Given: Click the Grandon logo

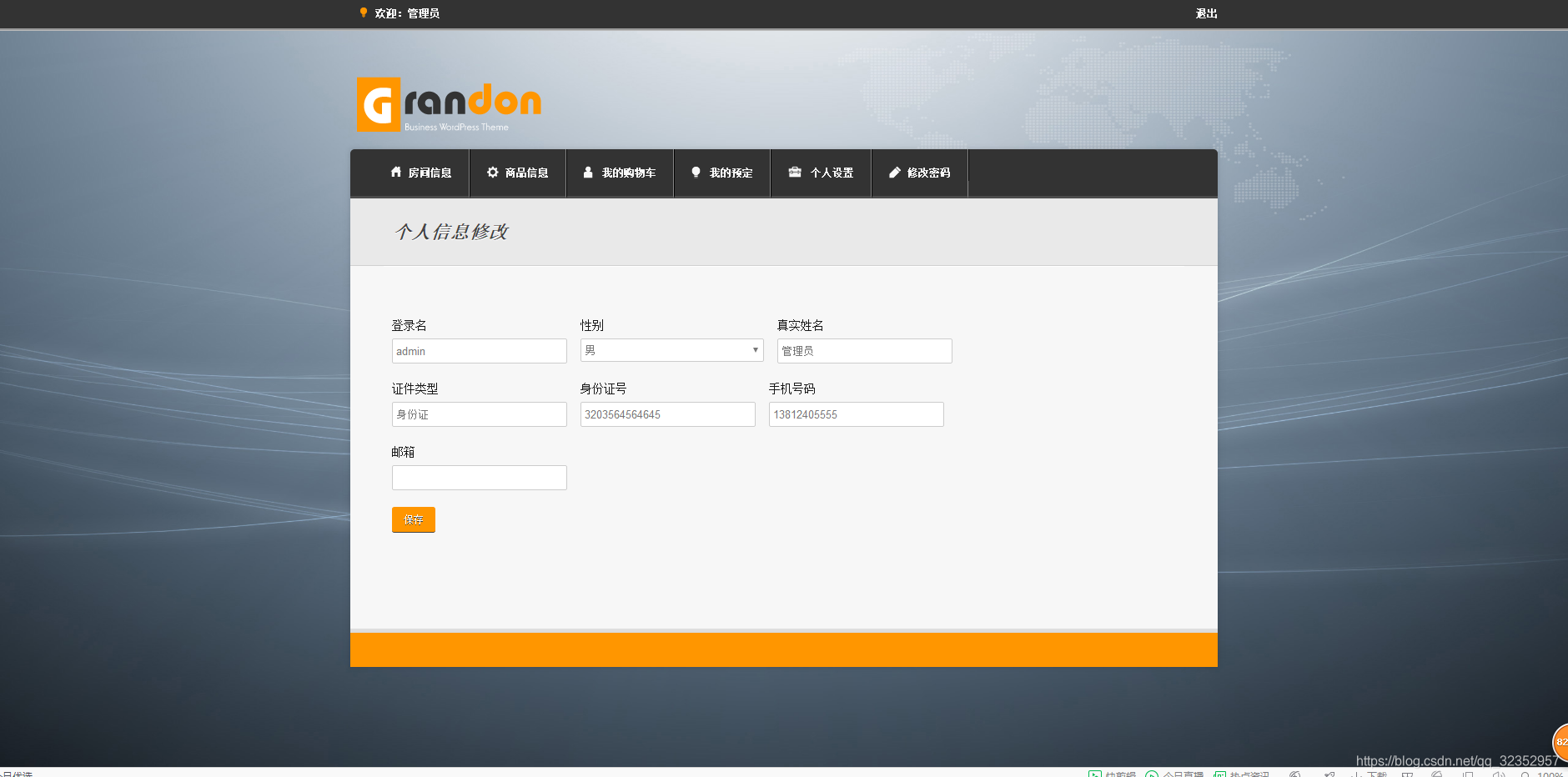Looking at the screenshot, I should point(449,104).
